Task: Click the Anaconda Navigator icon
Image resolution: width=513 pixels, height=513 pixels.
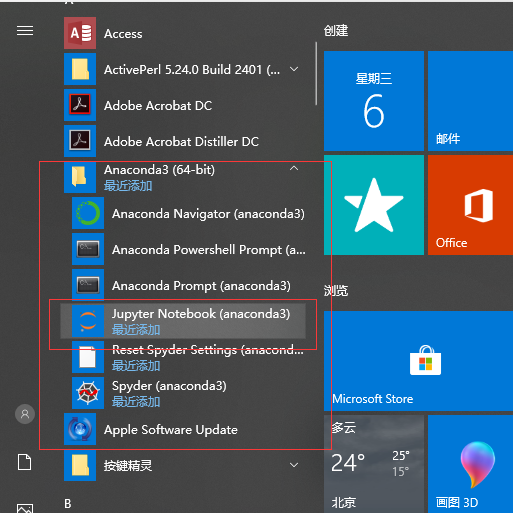Action: point(88,213)
